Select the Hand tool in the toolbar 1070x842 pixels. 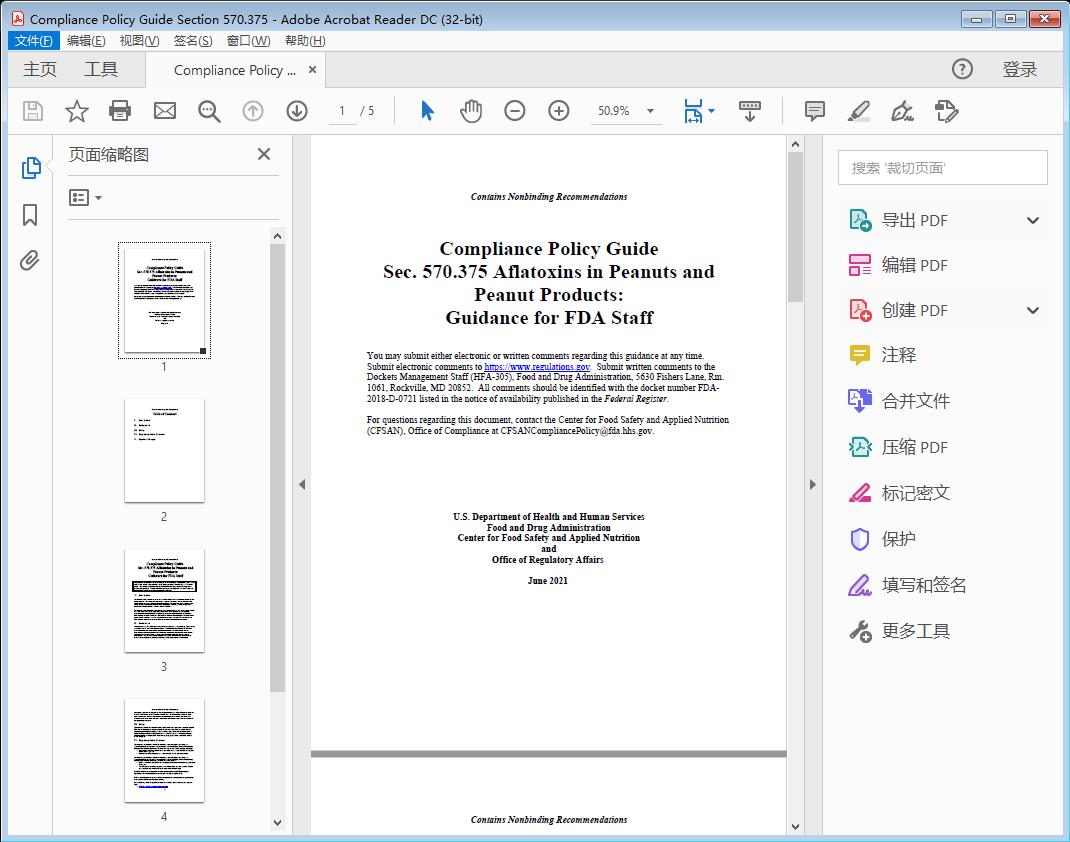469,111
